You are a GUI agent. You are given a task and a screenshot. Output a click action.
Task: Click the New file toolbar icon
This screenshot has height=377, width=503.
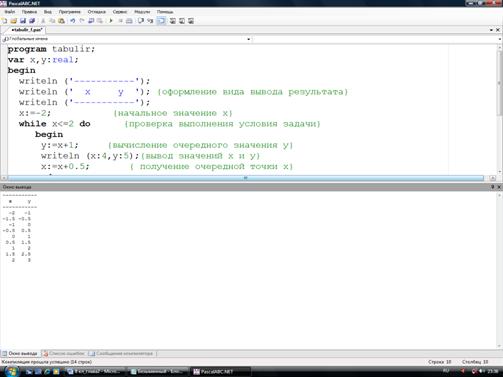5,21
